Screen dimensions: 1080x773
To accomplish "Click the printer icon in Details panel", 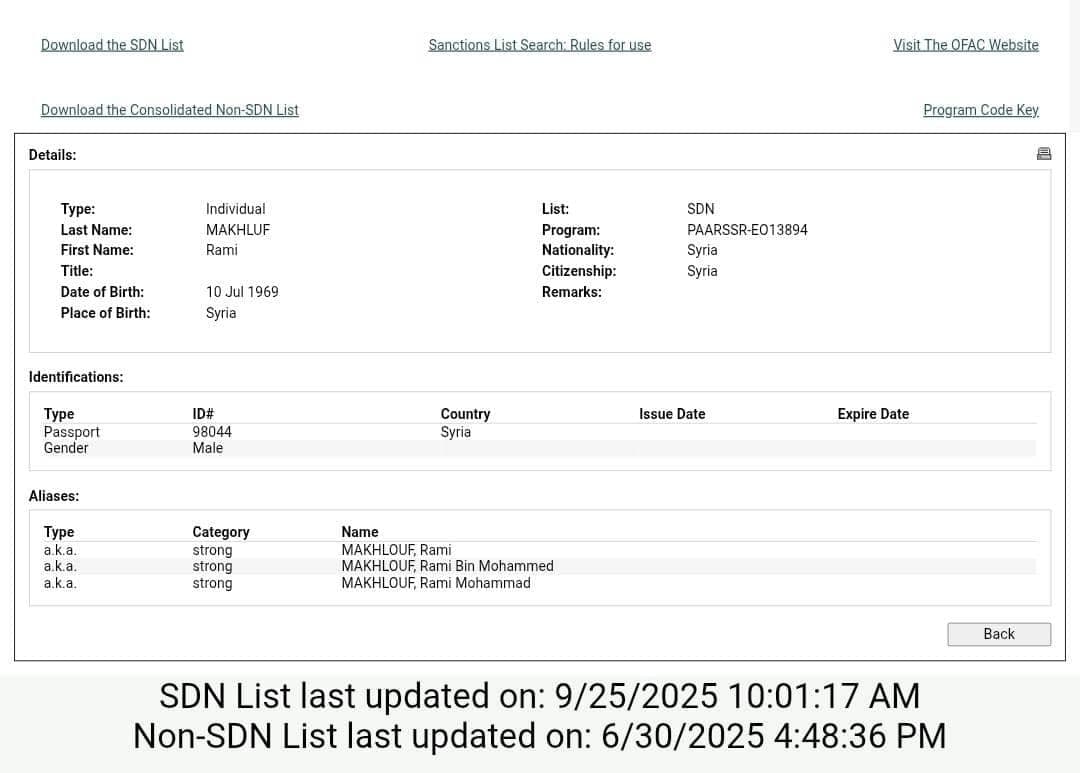I will tap(1044, 154).
